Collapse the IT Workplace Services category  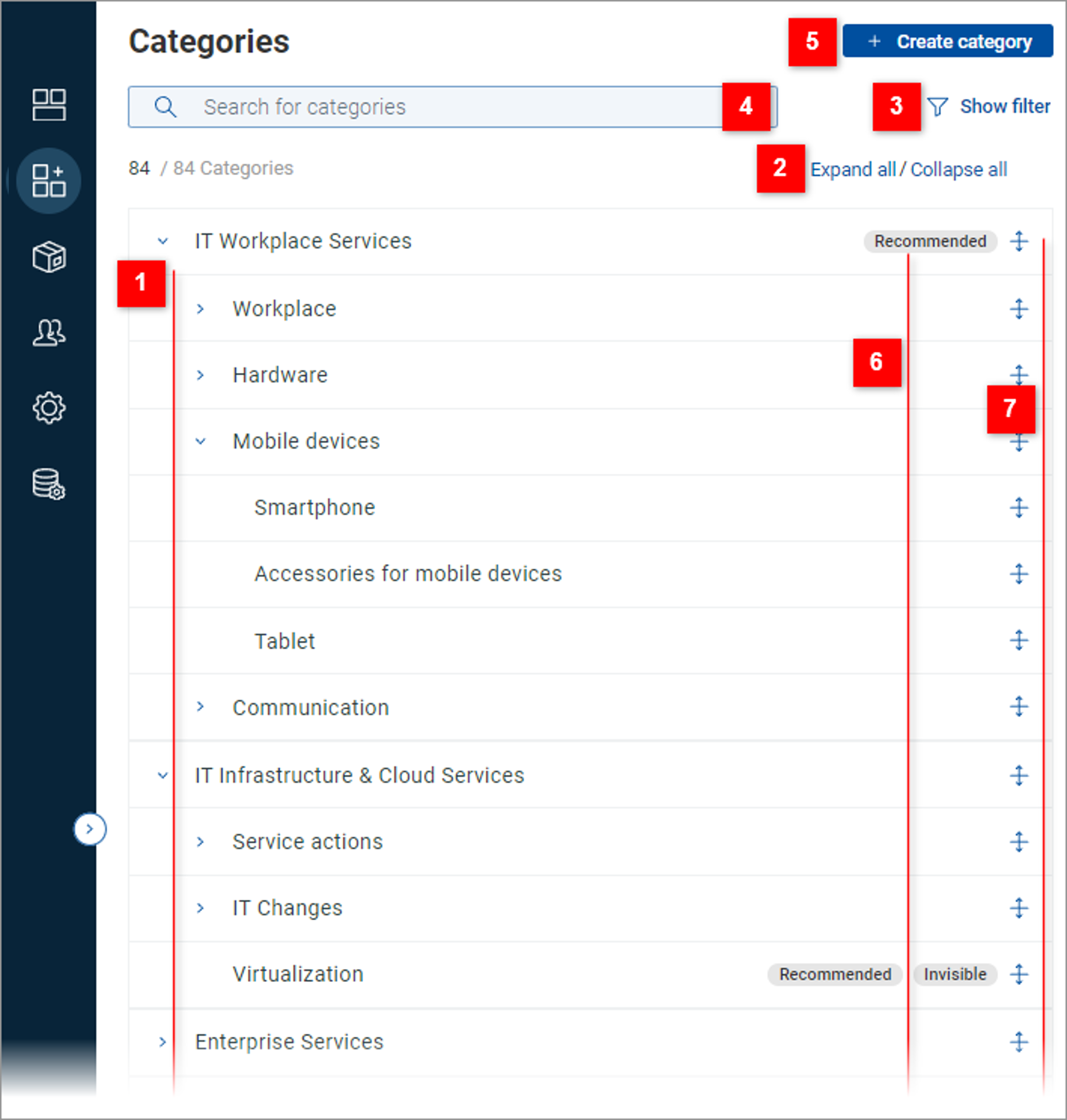[x=164, y=241]
